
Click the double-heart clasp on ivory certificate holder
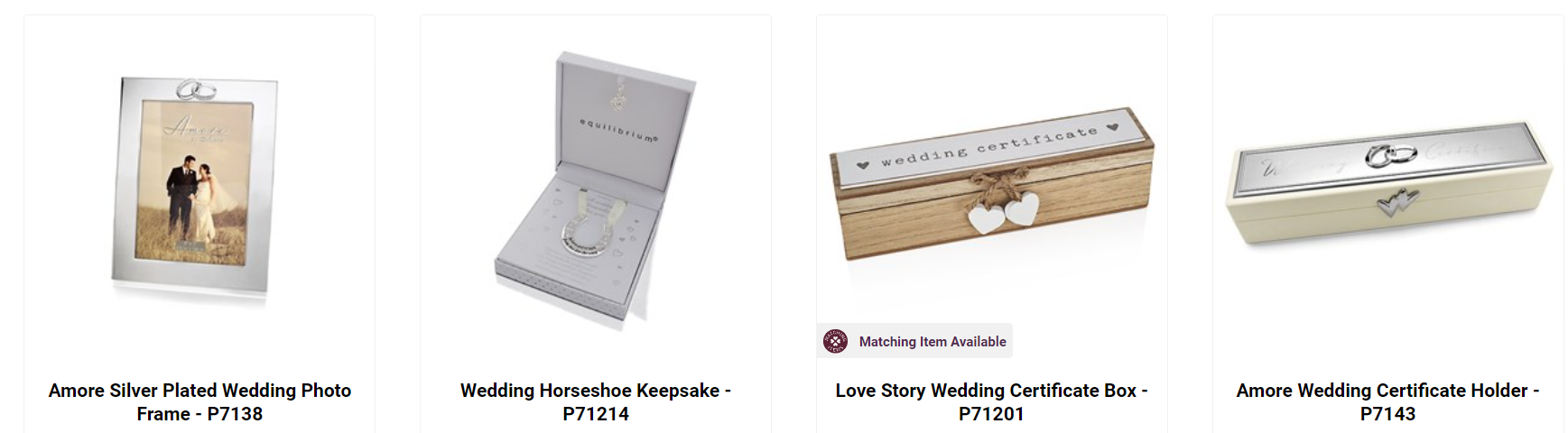click(x=1397, y=202)
